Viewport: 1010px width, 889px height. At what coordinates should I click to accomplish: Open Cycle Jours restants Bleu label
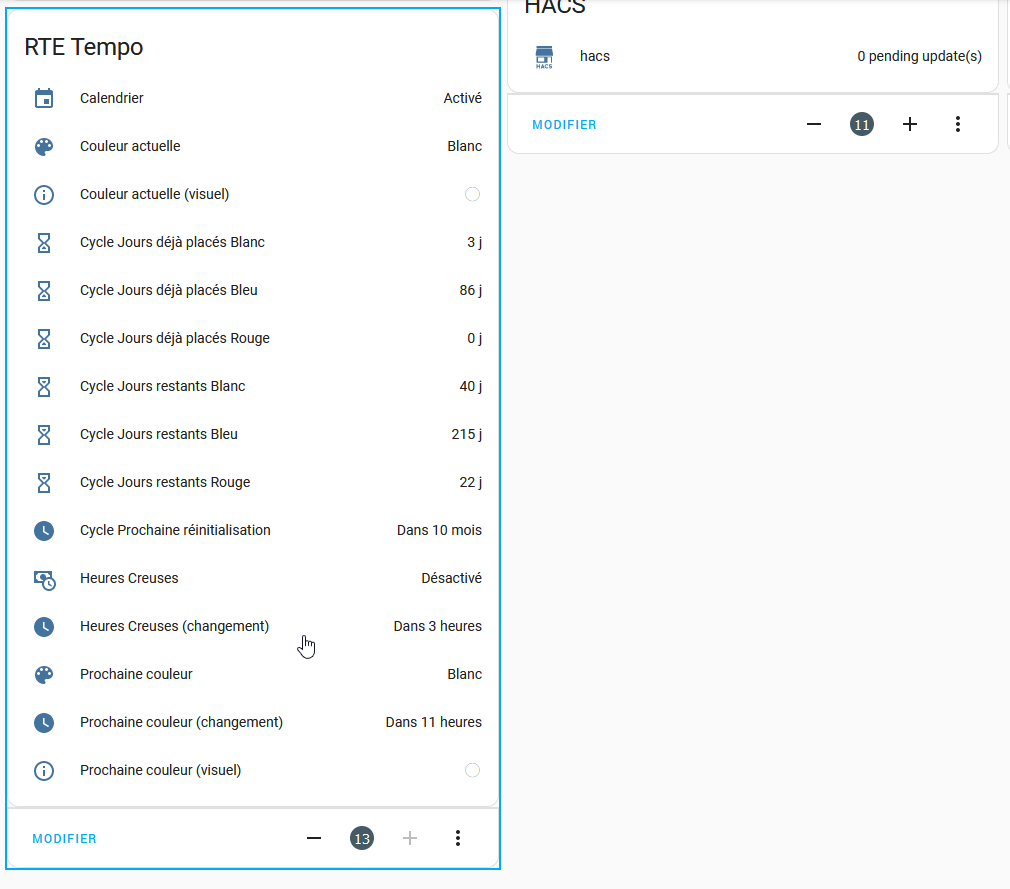pyautogui.click(x=158, y=434)
